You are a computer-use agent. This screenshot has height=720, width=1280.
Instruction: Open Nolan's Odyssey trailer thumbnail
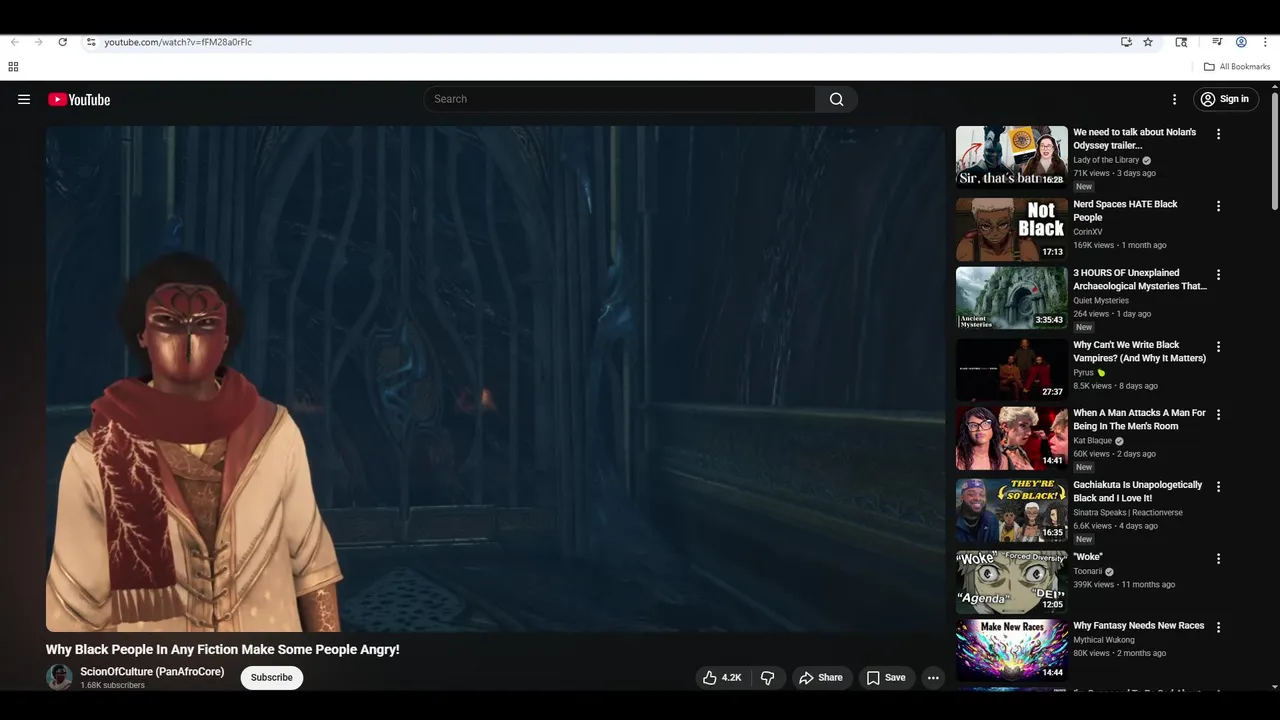tap(1012, 157)
